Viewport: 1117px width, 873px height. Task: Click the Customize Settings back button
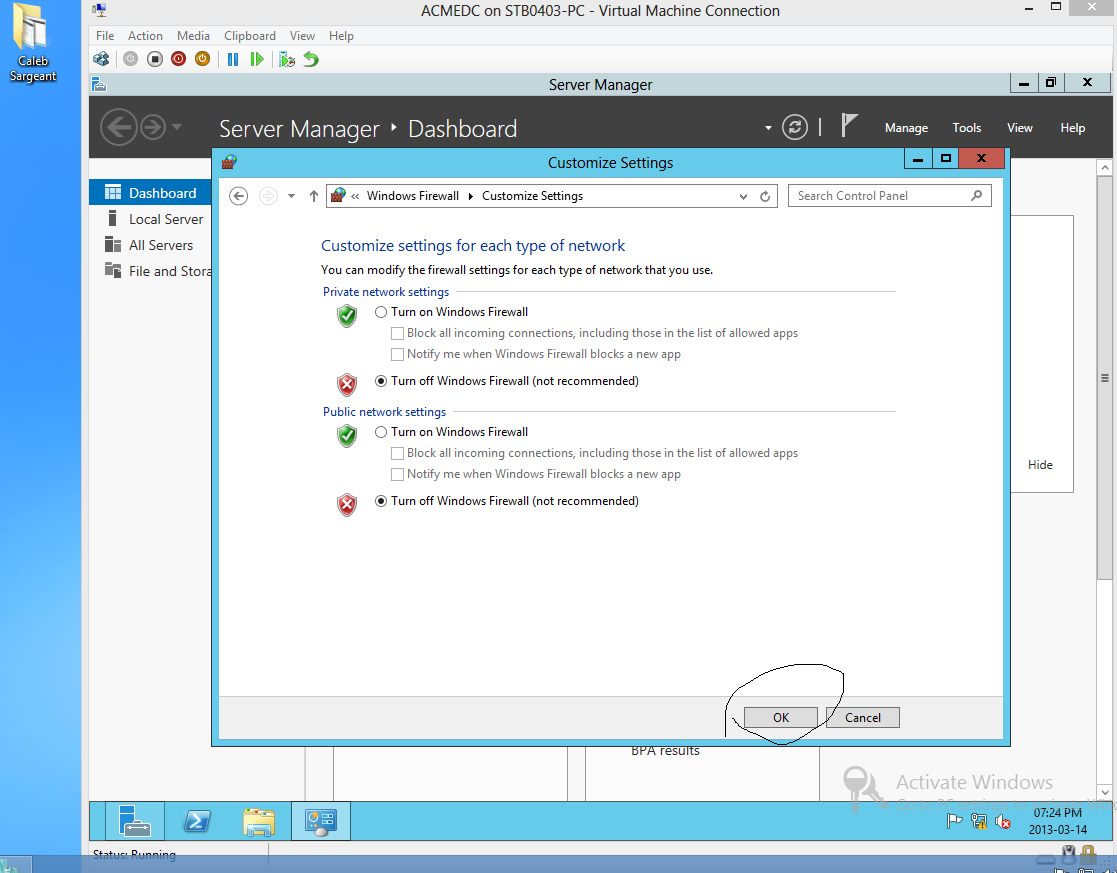pyautogui.click(x=239, y=196)
